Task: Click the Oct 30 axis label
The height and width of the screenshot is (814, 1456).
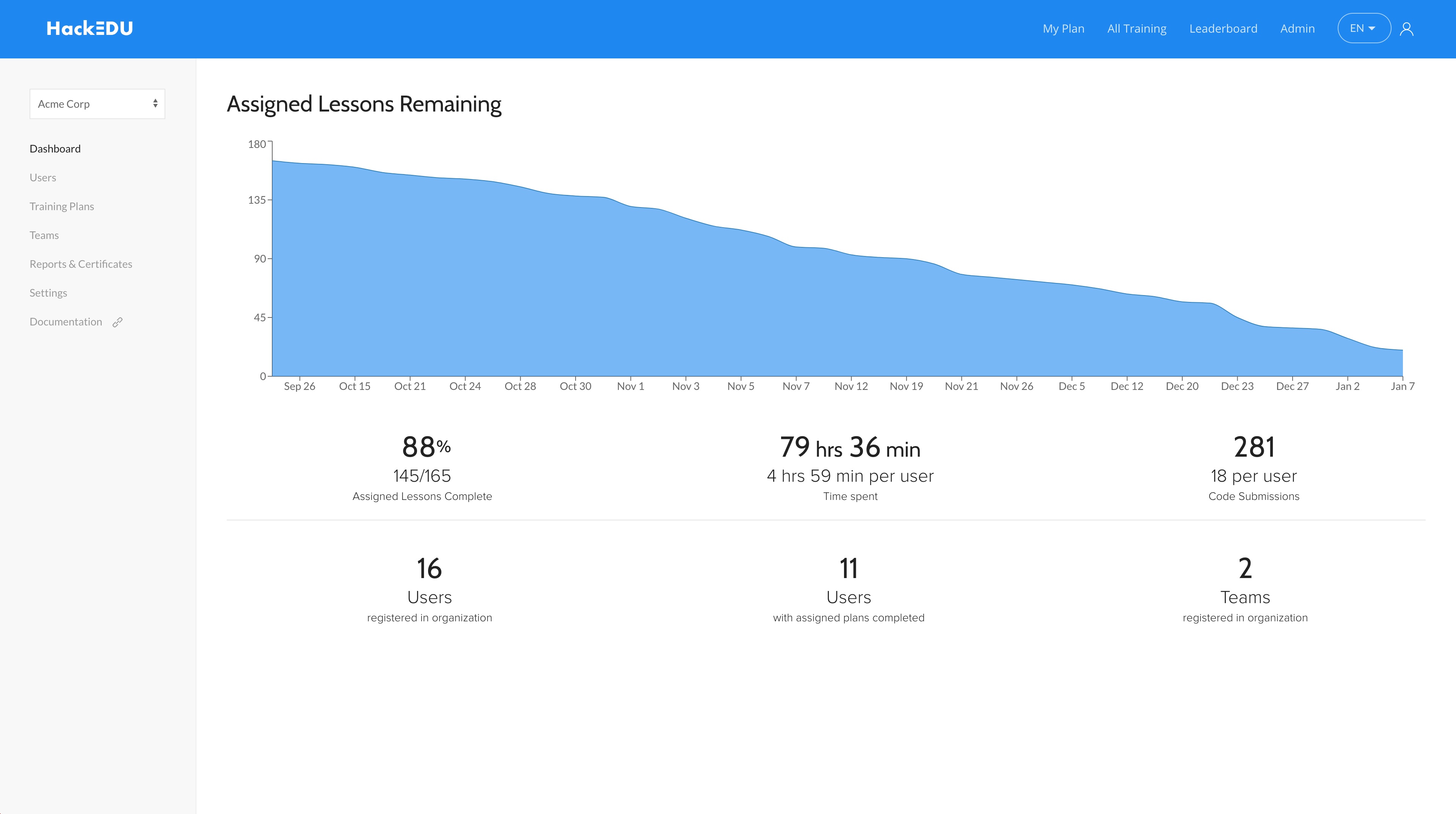Action: pos(576,386)
